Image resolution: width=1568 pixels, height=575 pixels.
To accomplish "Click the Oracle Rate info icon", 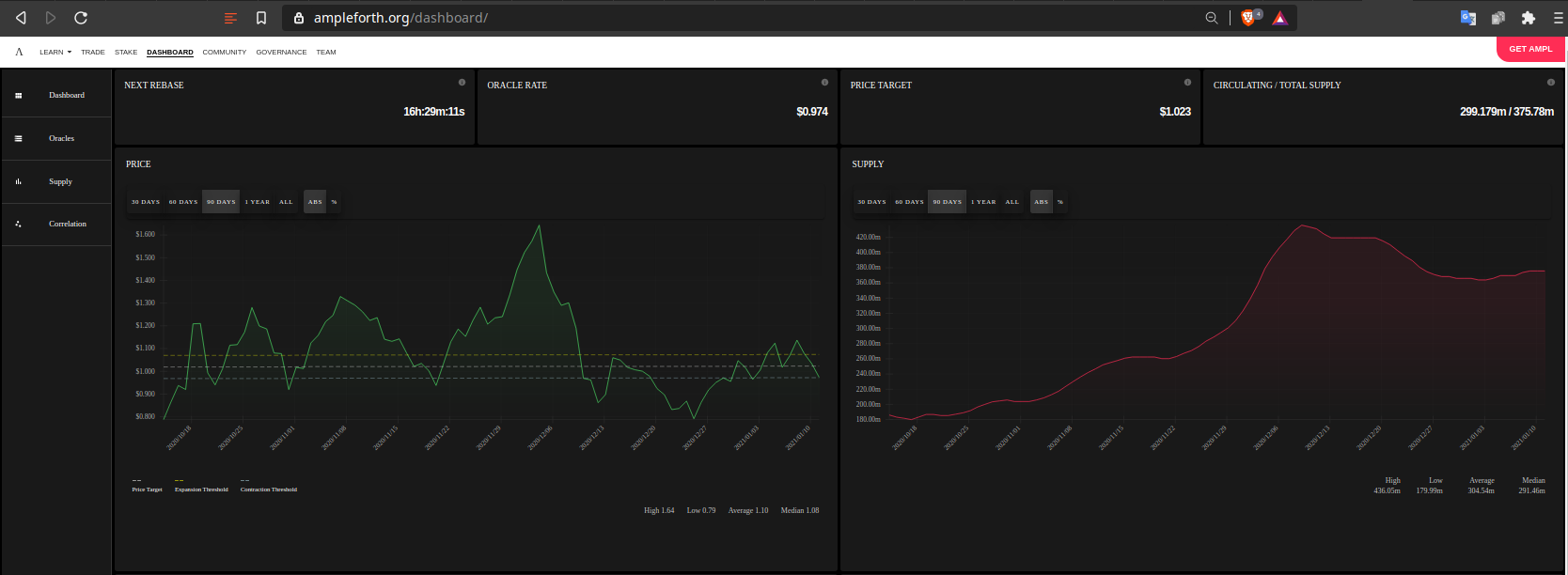I will (x=824, y=83).
